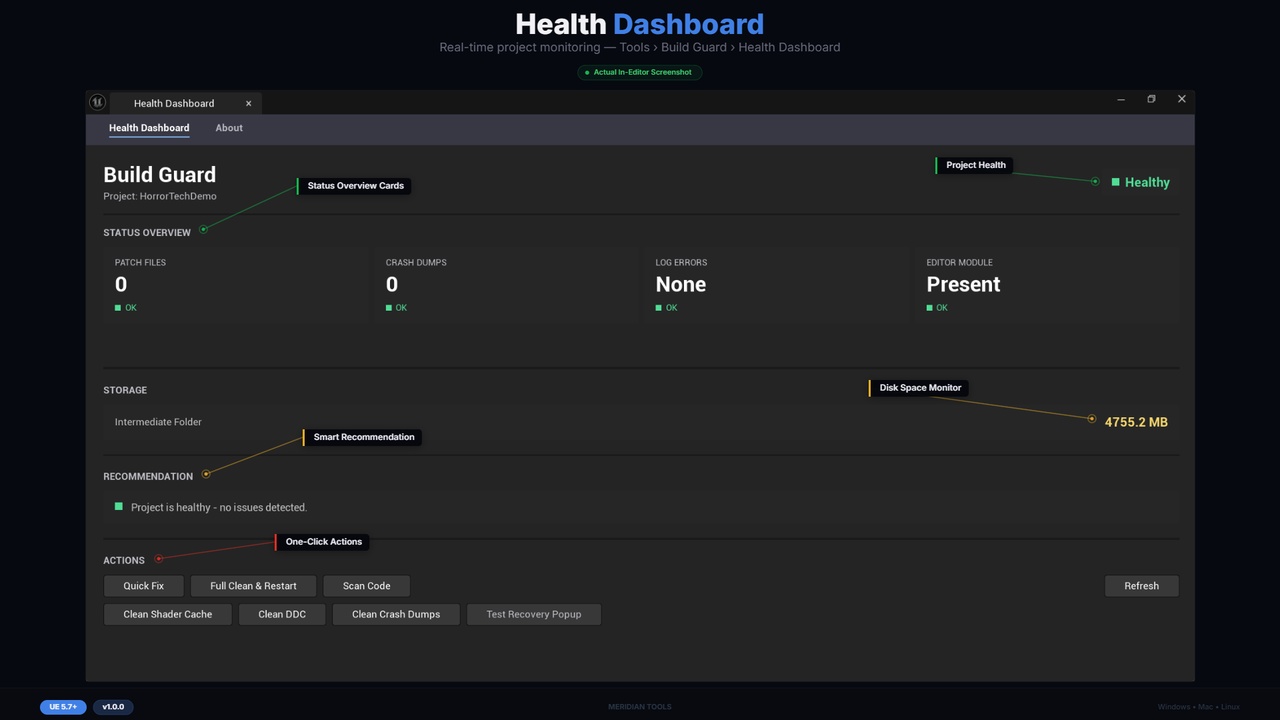Launch Scan Code
1280x720 pixels.
click(x=367, y=586)
